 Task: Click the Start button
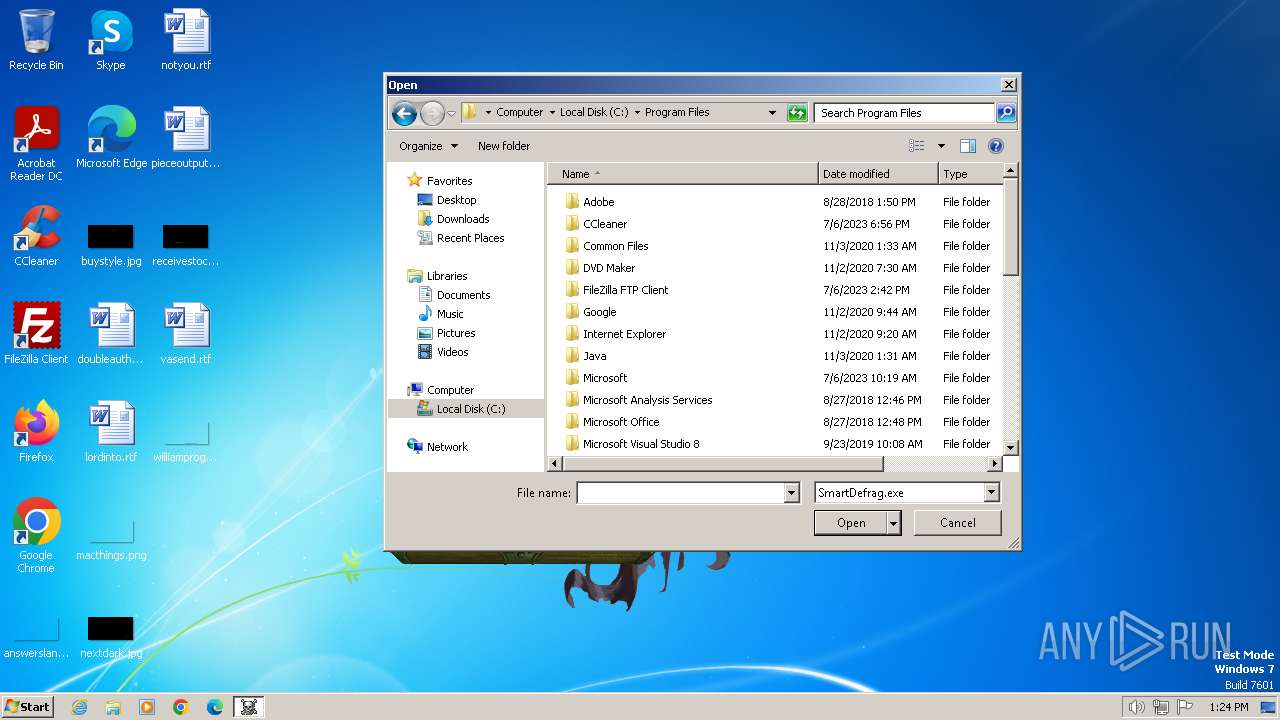click(x=28, y=707)
